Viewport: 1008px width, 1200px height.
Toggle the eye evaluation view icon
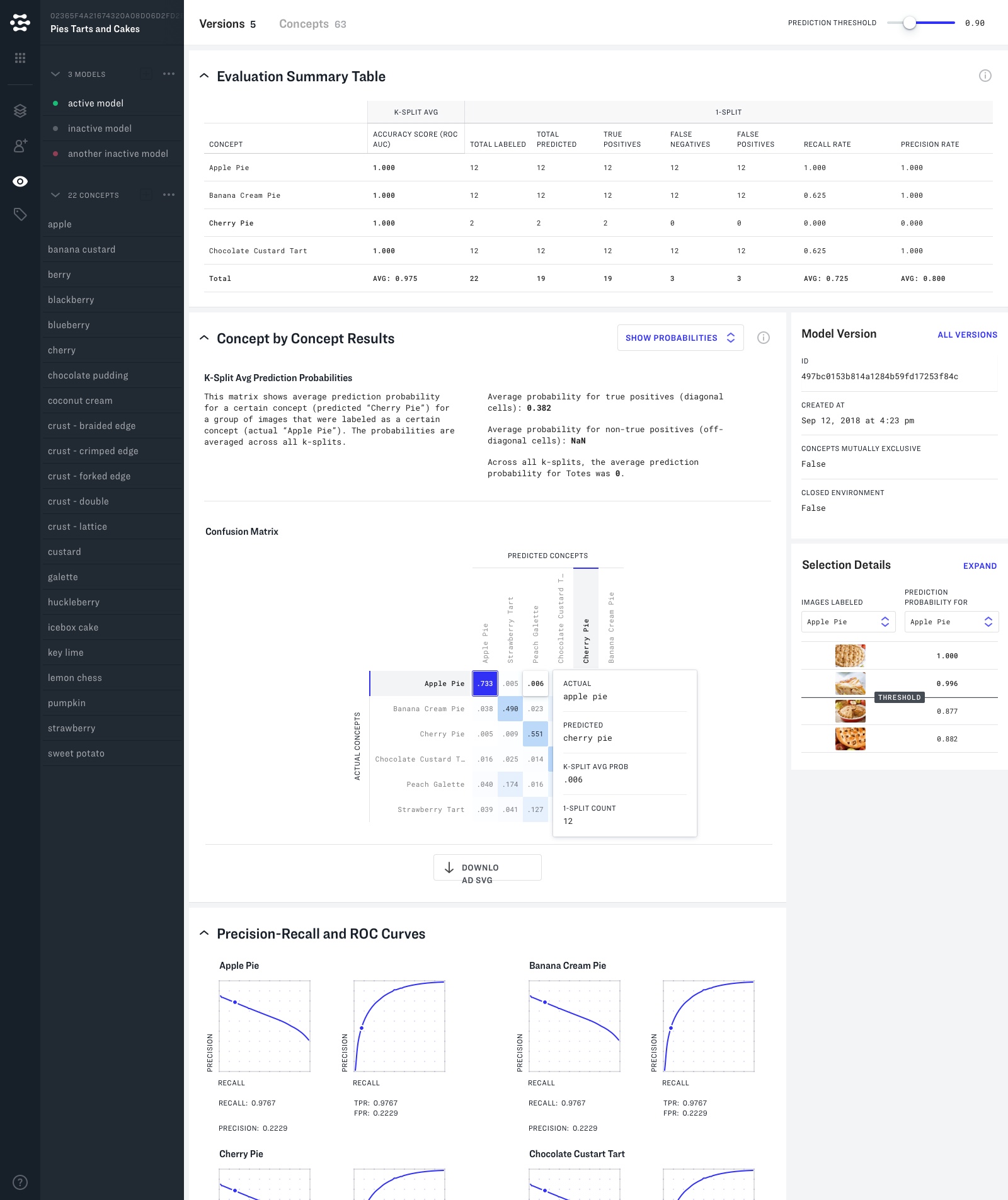click(x=20, y=181)
